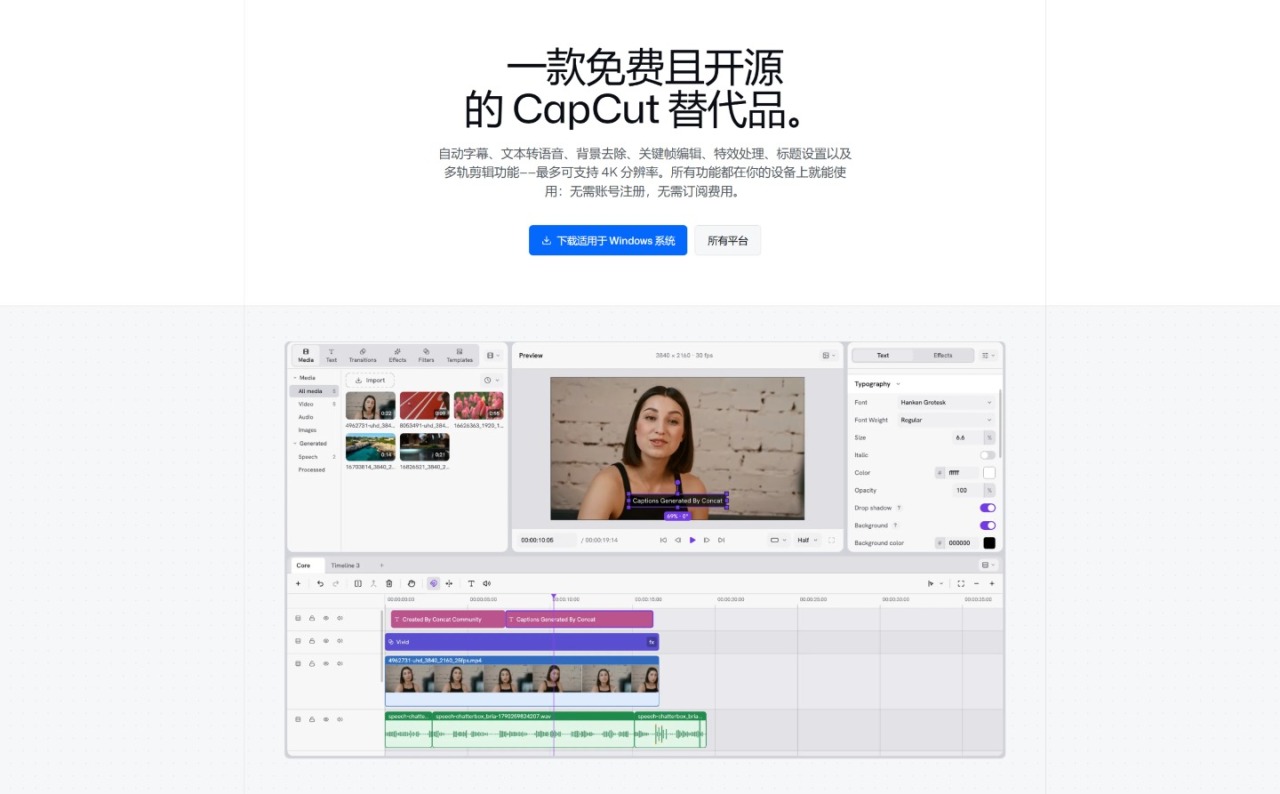
Task: Open the 所有平台 all platforms link
Action: click(x=728, y=240)
